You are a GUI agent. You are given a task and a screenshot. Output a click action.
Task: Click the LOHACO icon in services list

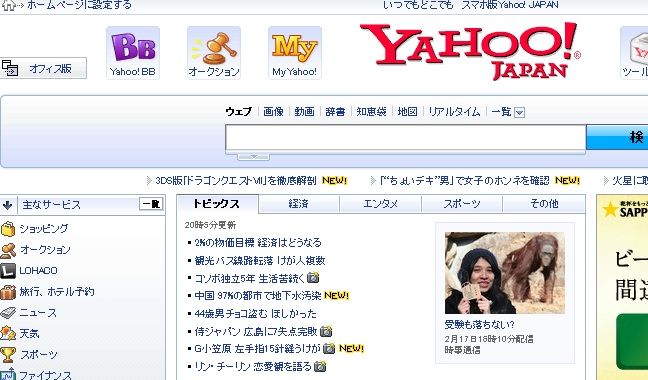pos(8,271)
